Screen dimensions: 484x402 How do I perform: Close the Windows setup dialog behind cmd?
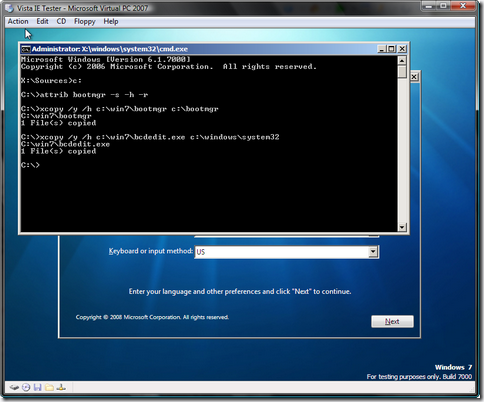[x=414, y=77]
